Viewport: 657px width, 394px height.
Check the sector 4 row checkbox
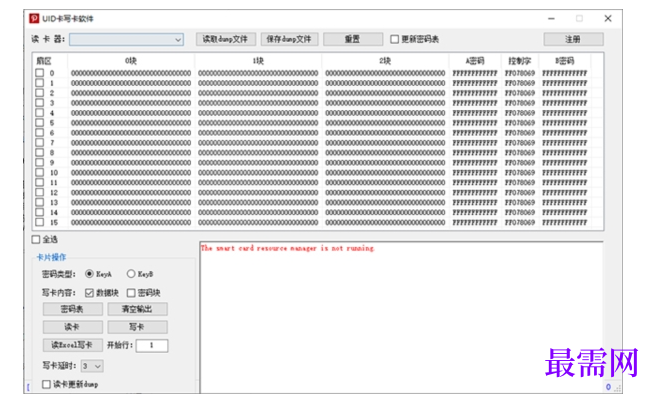pos(40,113)
